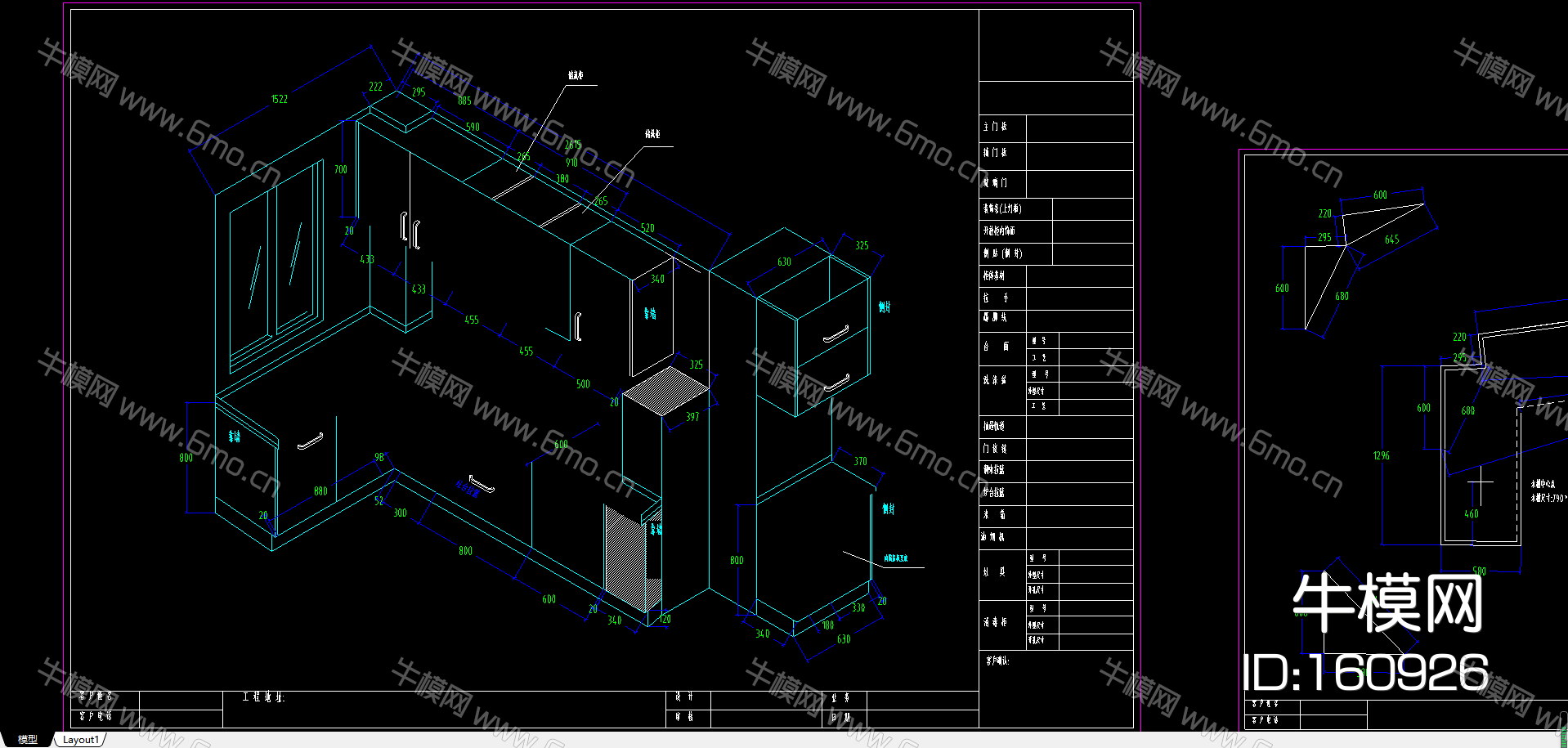
Task: Pick the 590 dimension label
Action: point(473,127)
